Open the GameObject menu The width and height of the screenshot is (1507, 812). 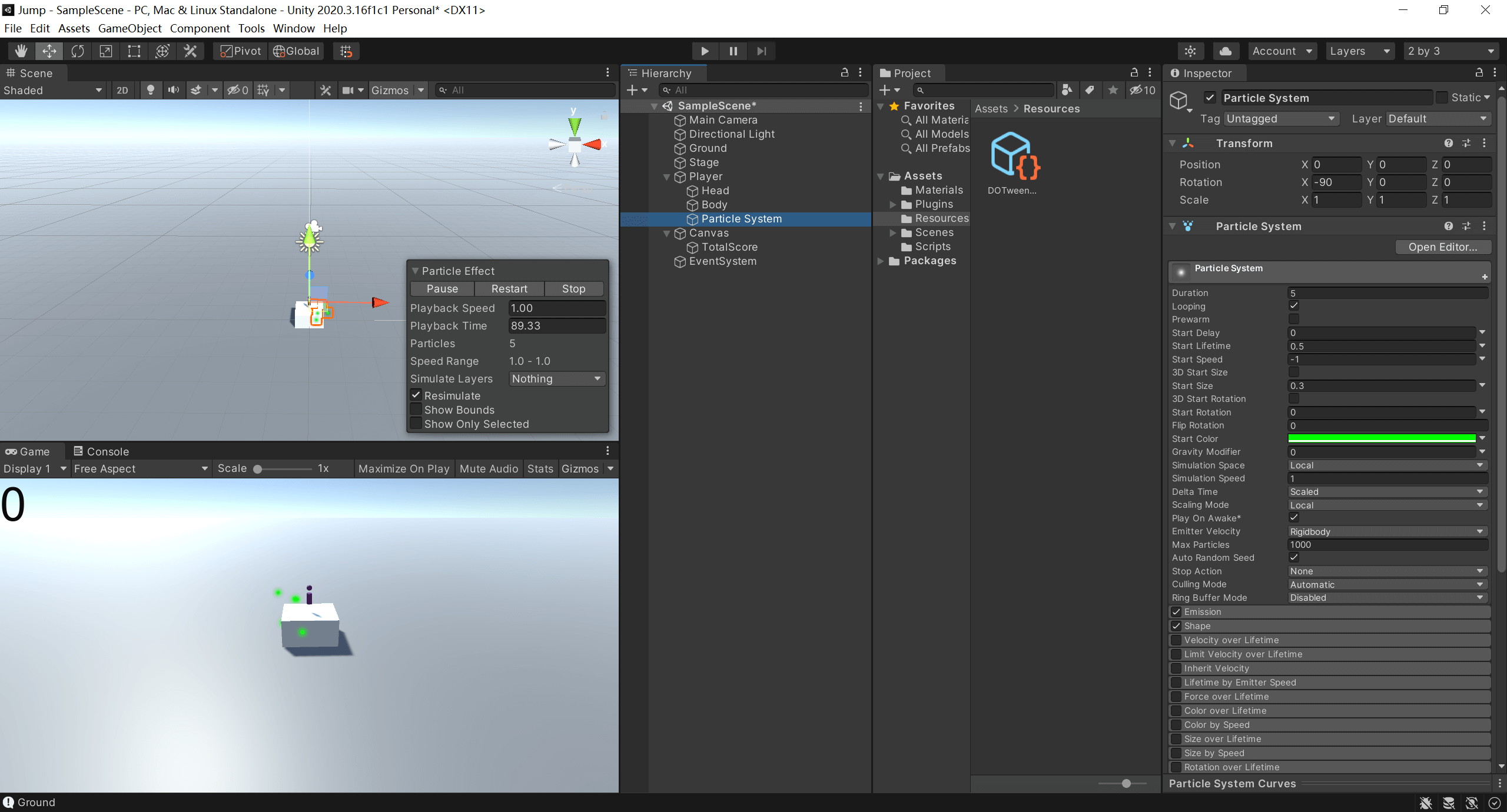130,28
